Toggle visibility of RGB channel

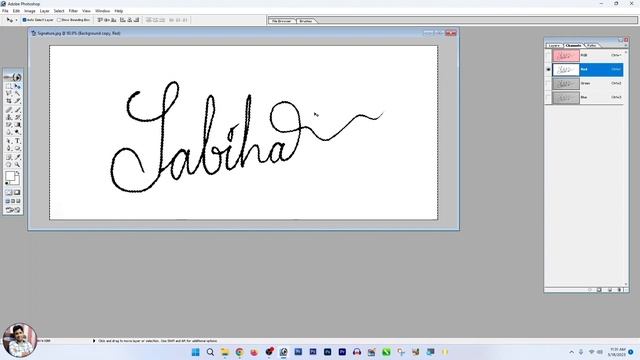pyautogui.click(x=548, y=55)
